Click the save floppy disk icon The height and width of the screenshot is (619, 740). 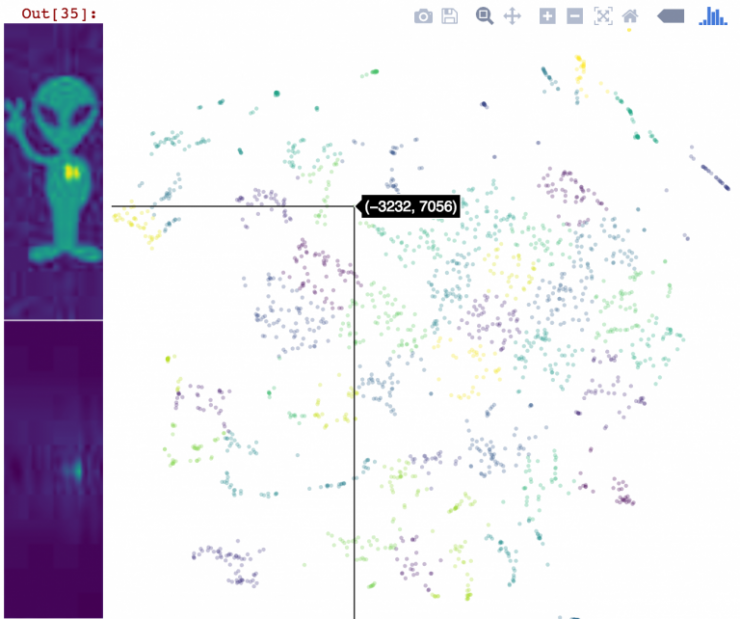pyautogui.click(x=449, y=16)
